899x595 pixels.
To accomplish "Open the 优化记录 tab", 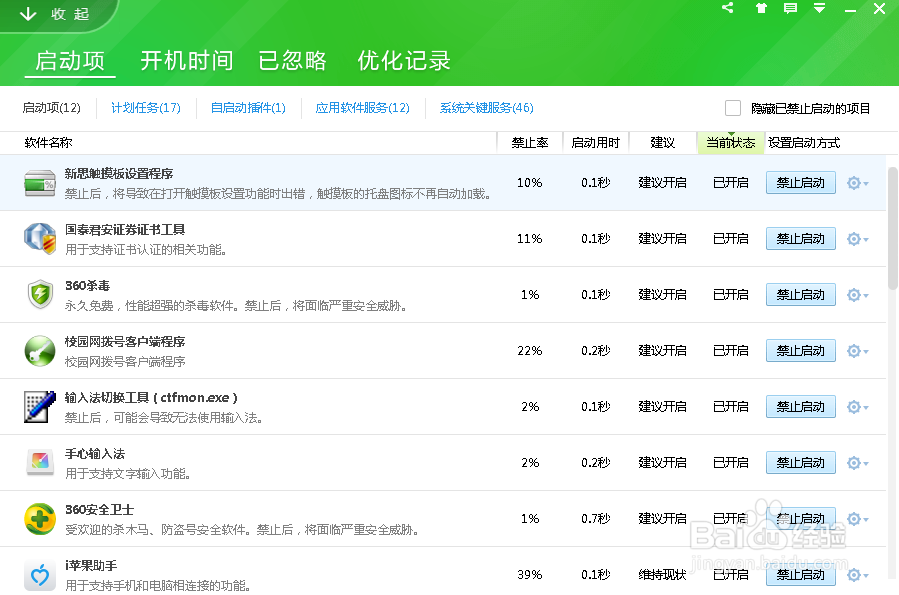I will (404, 60).
